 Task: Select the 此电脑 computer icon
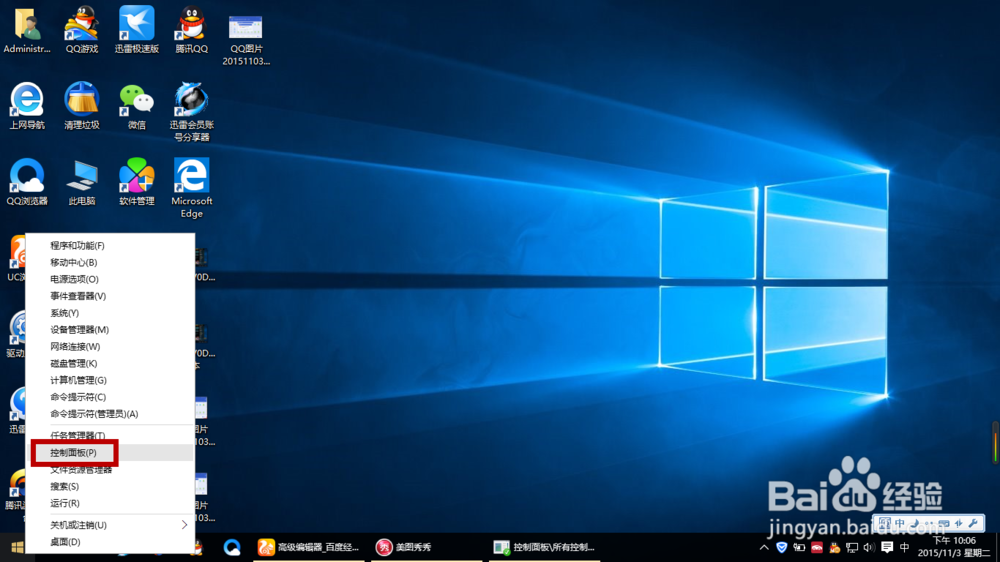(x=82, y=182)
